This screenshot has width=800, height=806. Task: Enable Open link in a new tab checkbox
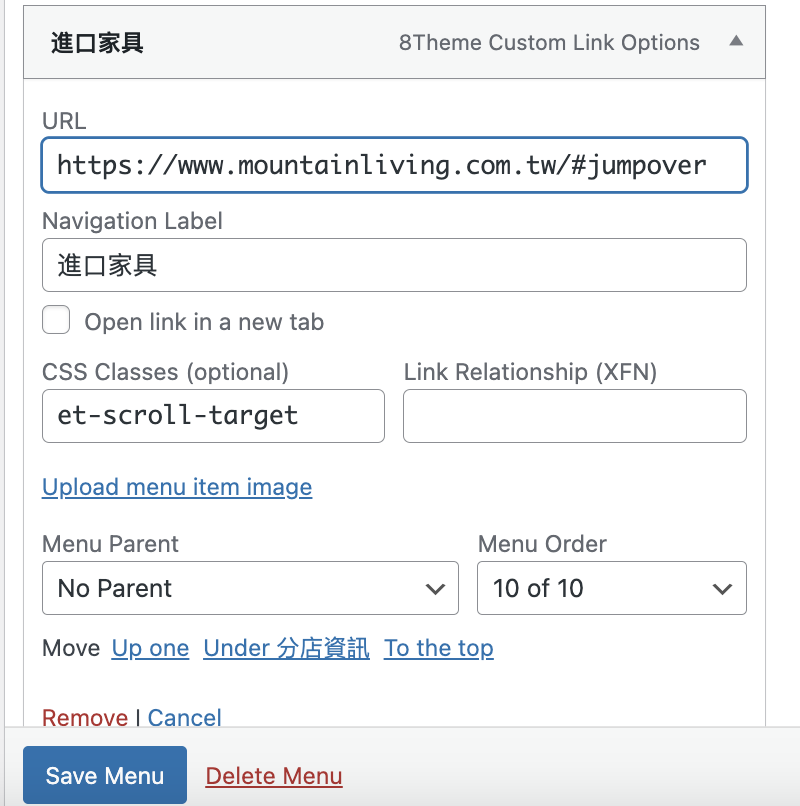(56, 320)
